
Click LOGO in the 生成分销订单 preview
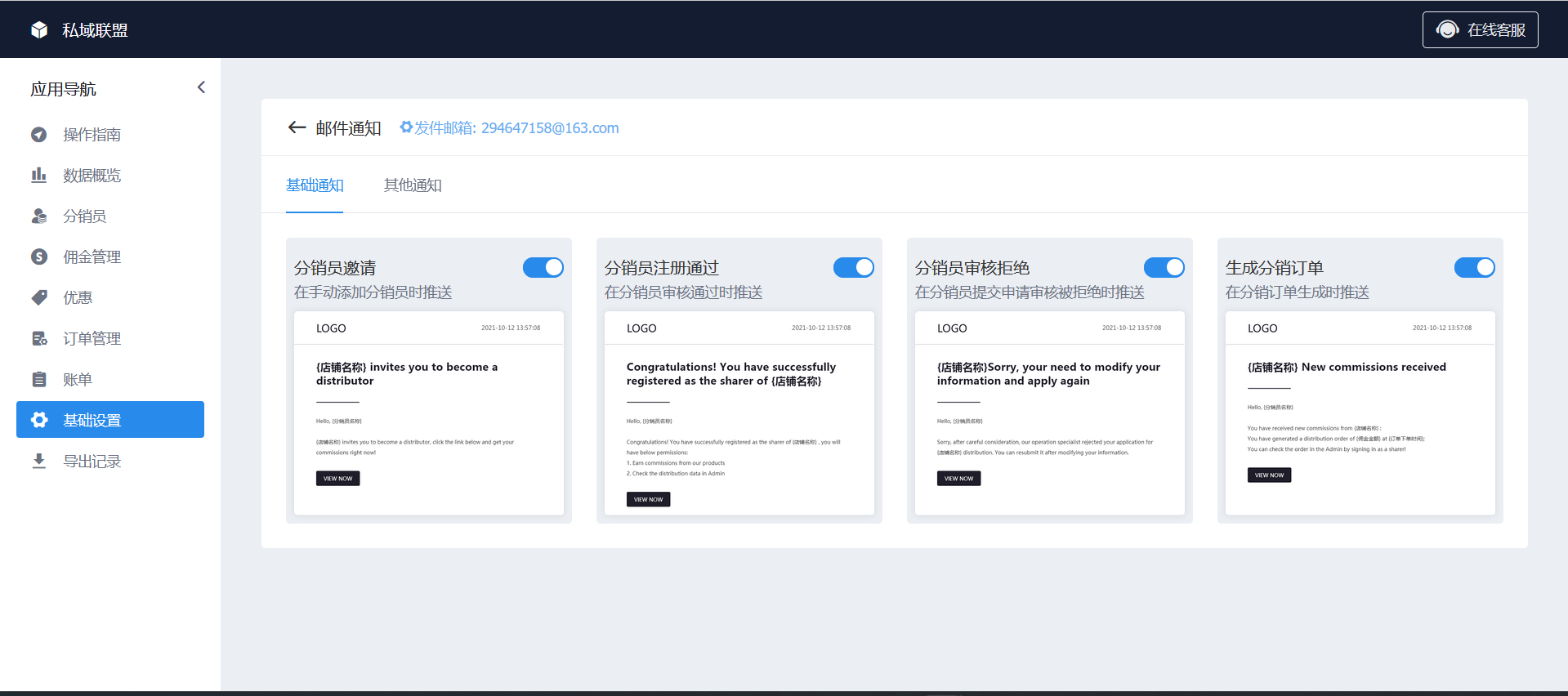tap(1262, 328)
